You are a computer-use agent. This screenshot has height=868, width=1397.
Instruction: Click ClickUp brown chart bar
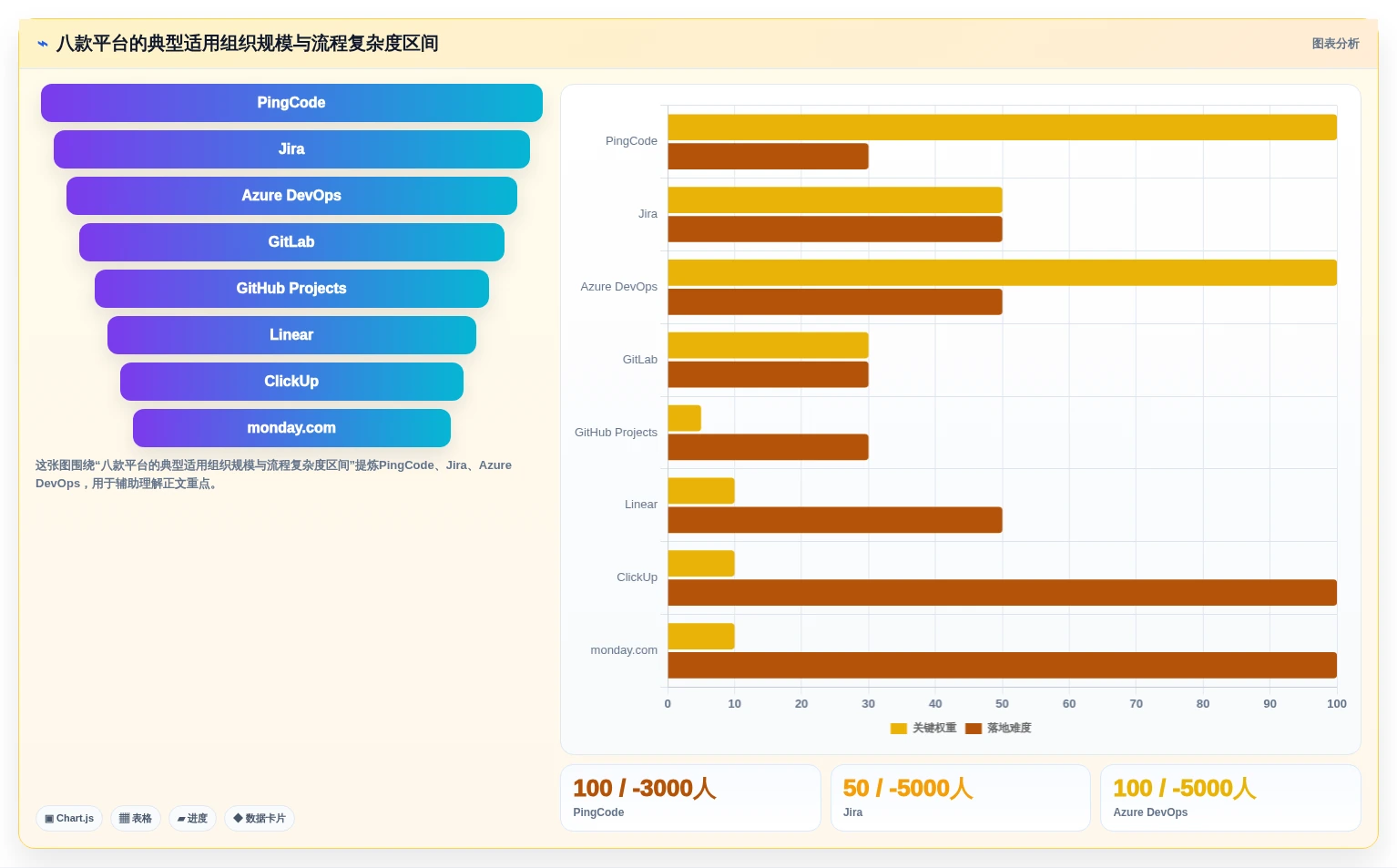point(1002,593)
